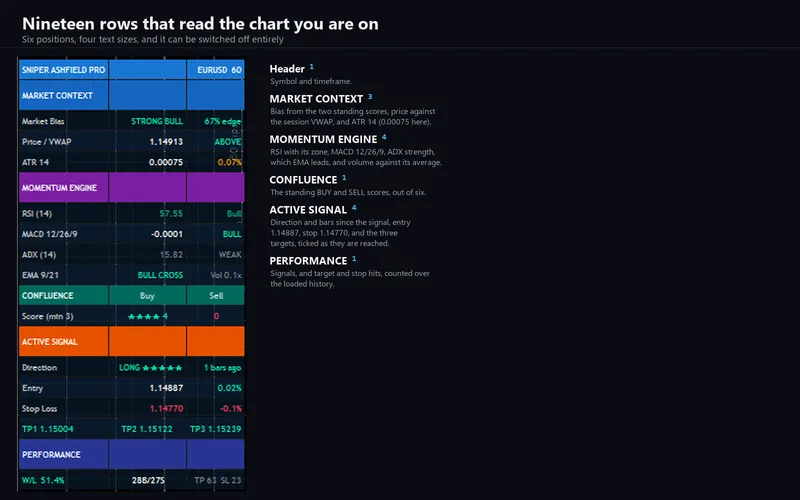This screenshot has height=500, width=800.
Task: Click the BULL CROSS value
Action: [160, 275]
